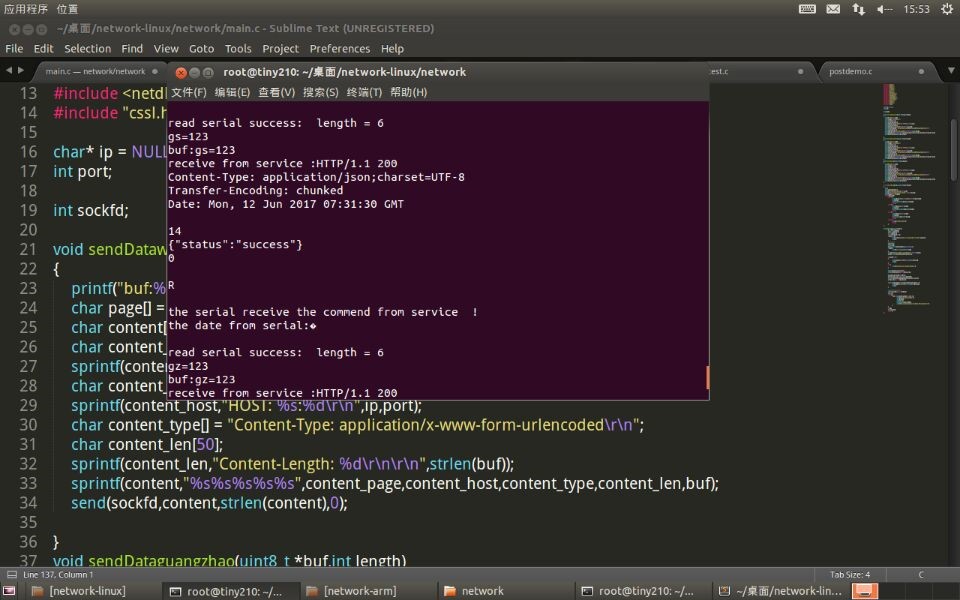Viewport: 960px width, 600px height.
Task: Click 'Transfer-Encoding: chunked' in terminal
Action: [x=255, y=190]
